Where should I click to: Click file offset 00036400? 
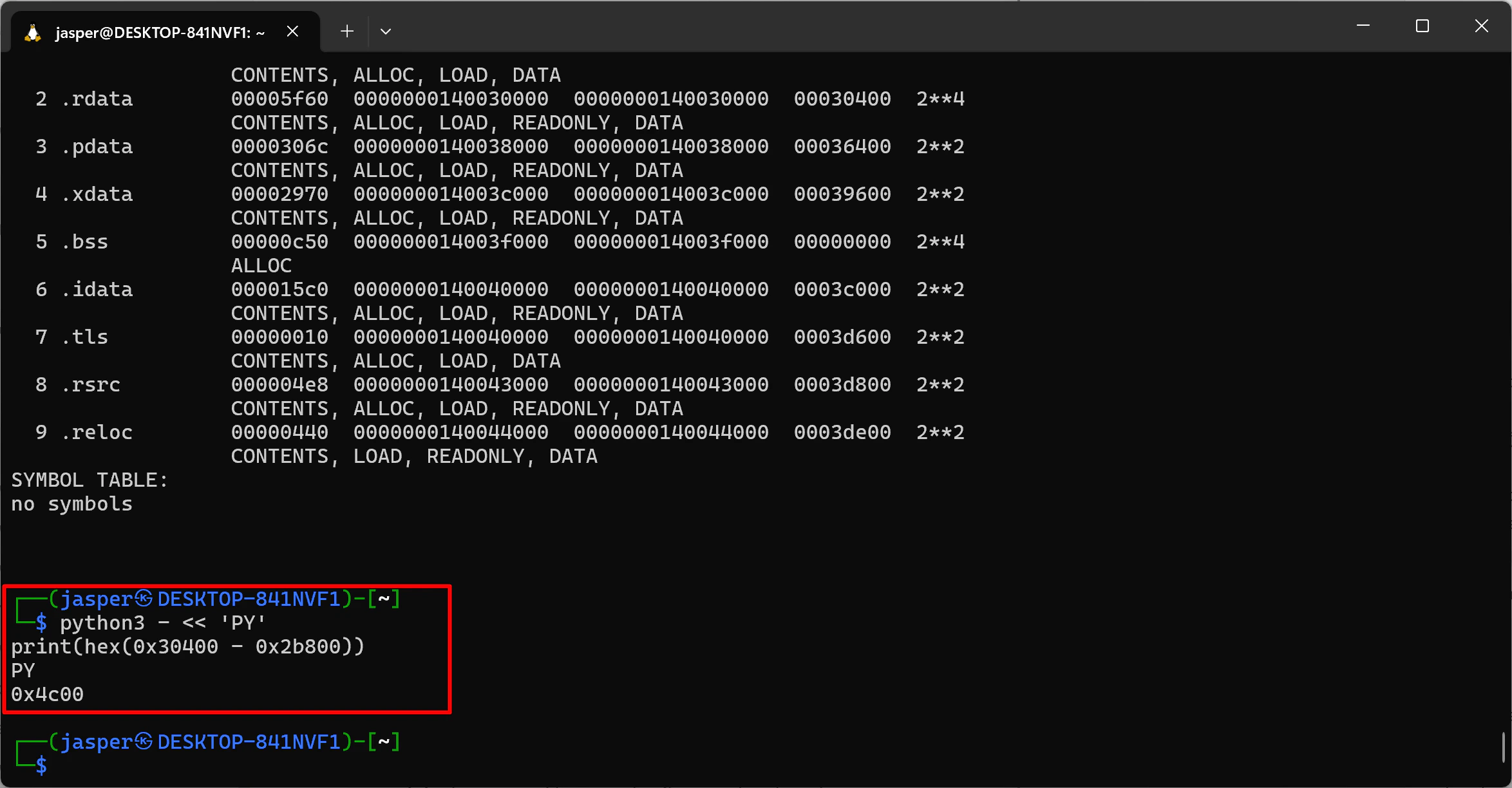coord(843,147)
